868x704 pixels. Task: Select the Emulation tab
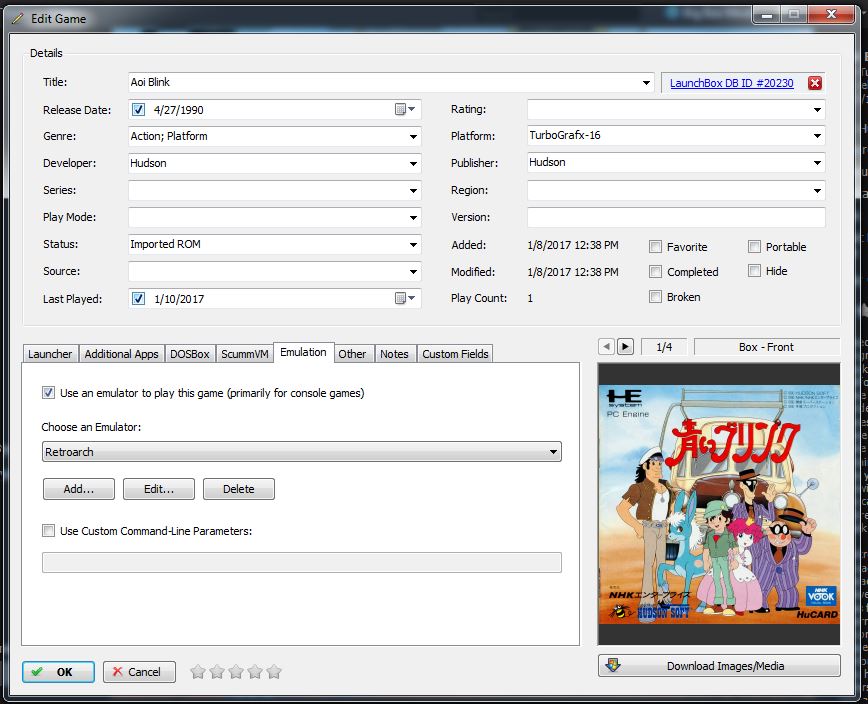point(303,352)
